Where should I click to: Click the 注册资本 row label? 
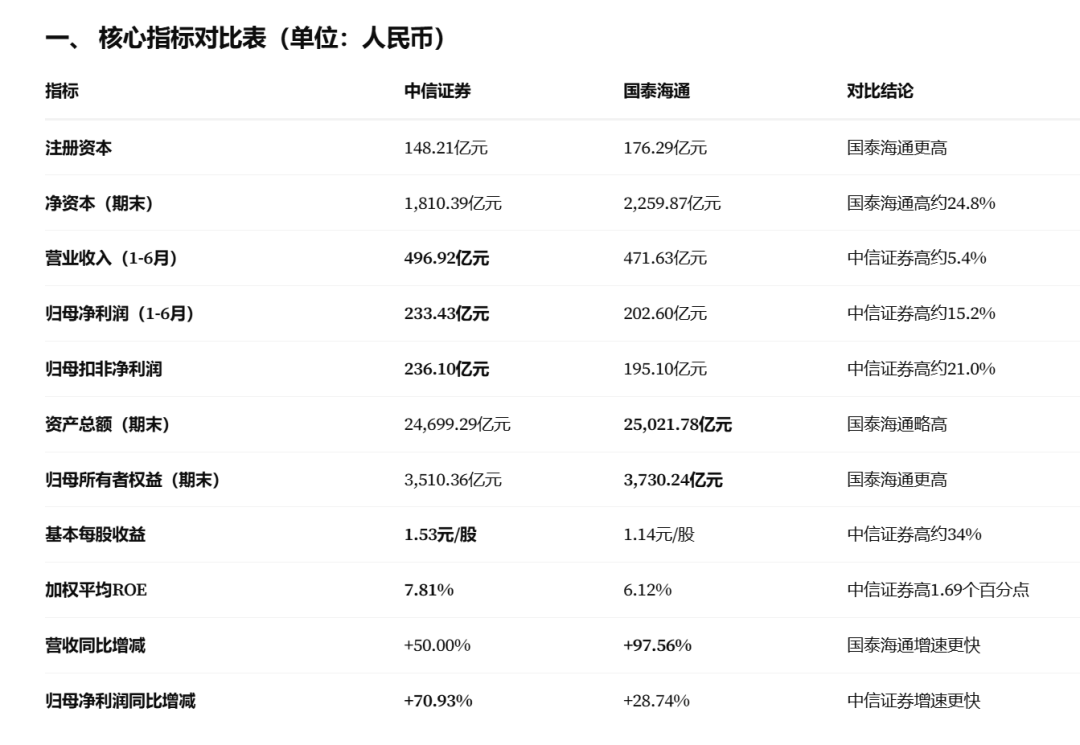point(79,148)
